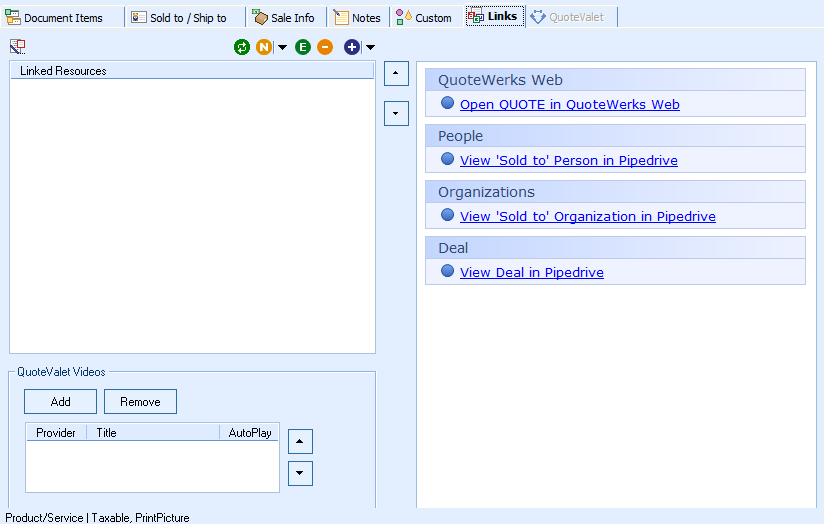Image resolution: width=824 pixels, height=524 pixels.
Task: Move video down in QuoteValet Videos list
Action: coord(300,474)
